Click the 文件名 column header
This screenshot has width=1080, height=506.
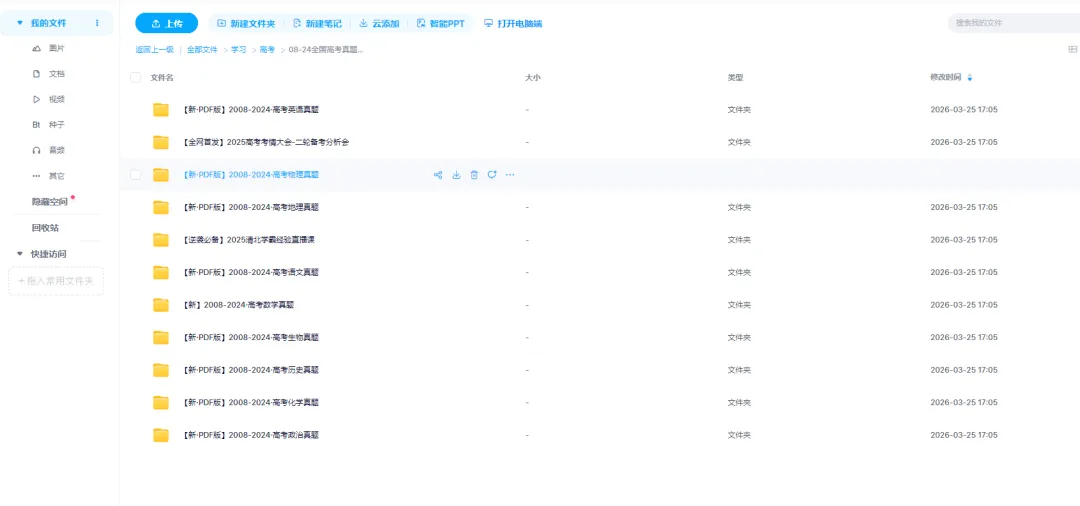[x=162, y=78]
